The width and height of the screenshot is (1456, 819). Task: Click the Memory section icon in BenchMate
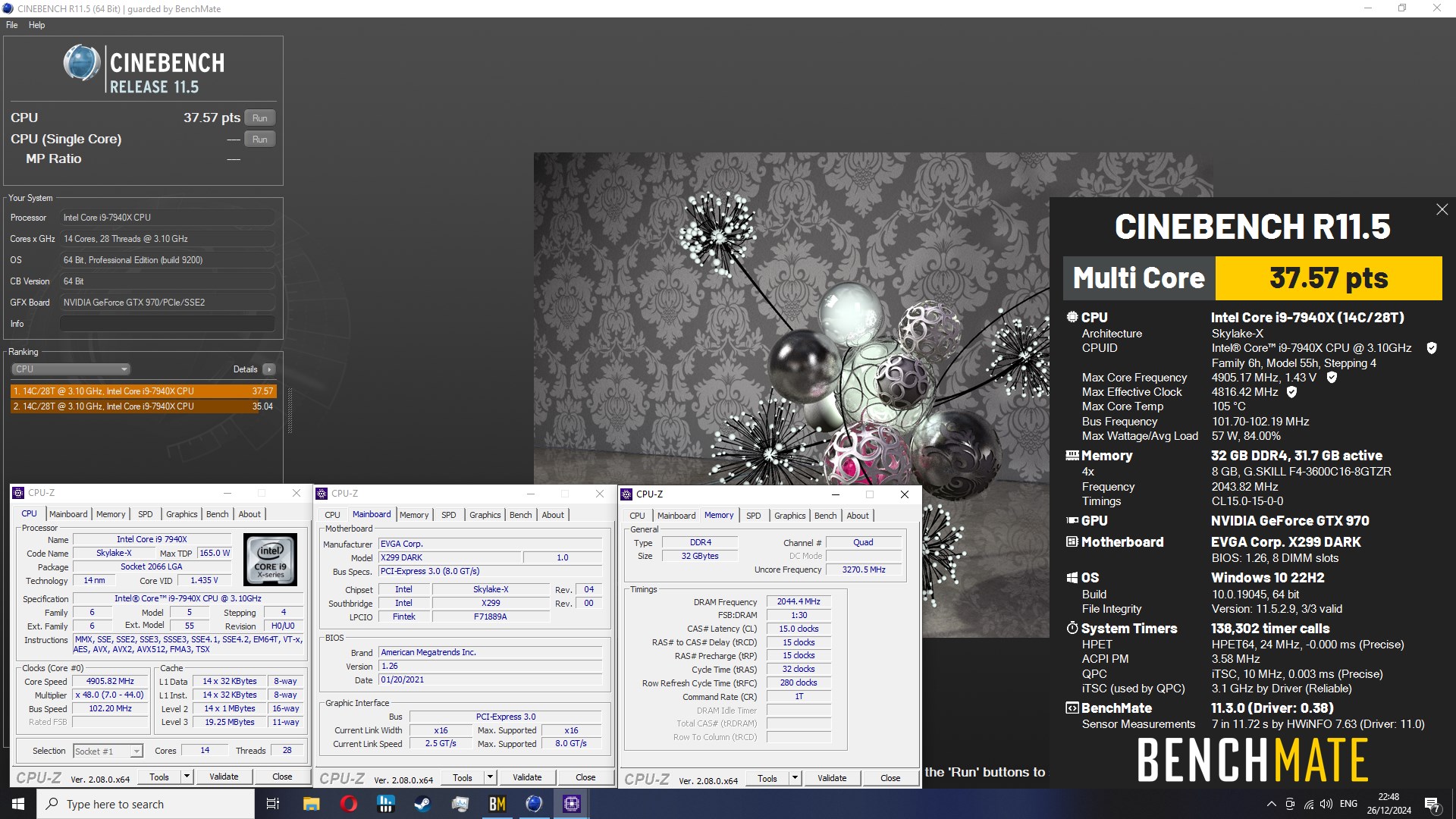1072,456
